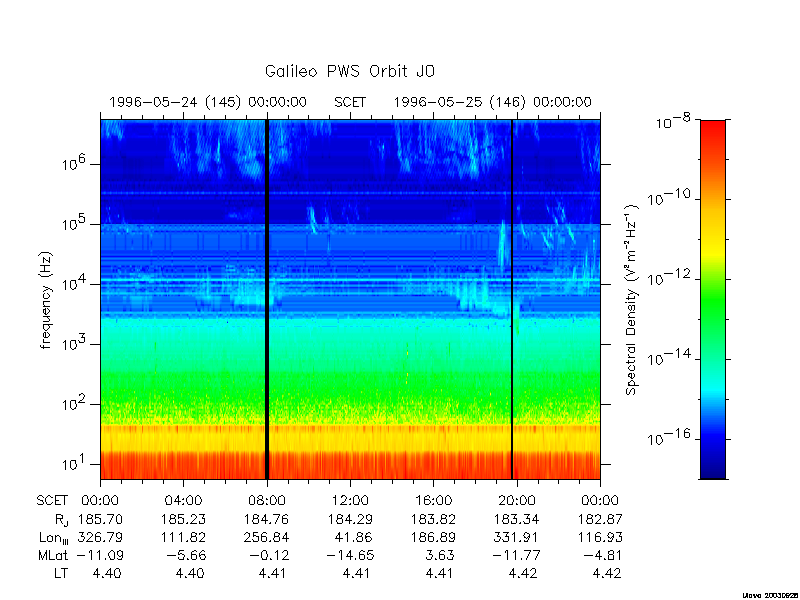Click the R_J value 183.34
This screenshot has width=800, height=600.
[x=517, y=519]
